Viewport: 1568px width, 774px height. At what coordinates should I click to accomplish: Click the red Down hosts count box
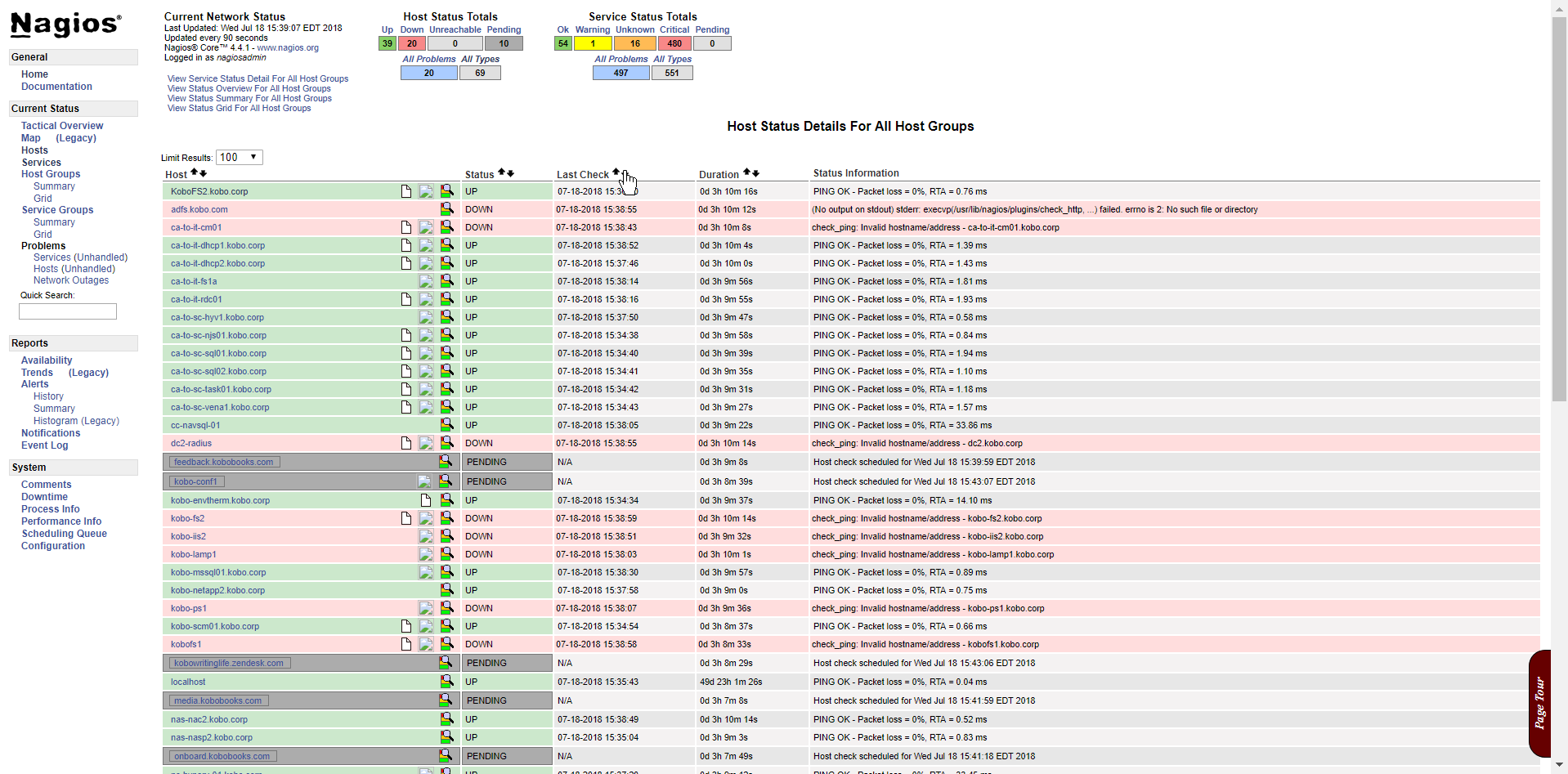click(412, 44)
